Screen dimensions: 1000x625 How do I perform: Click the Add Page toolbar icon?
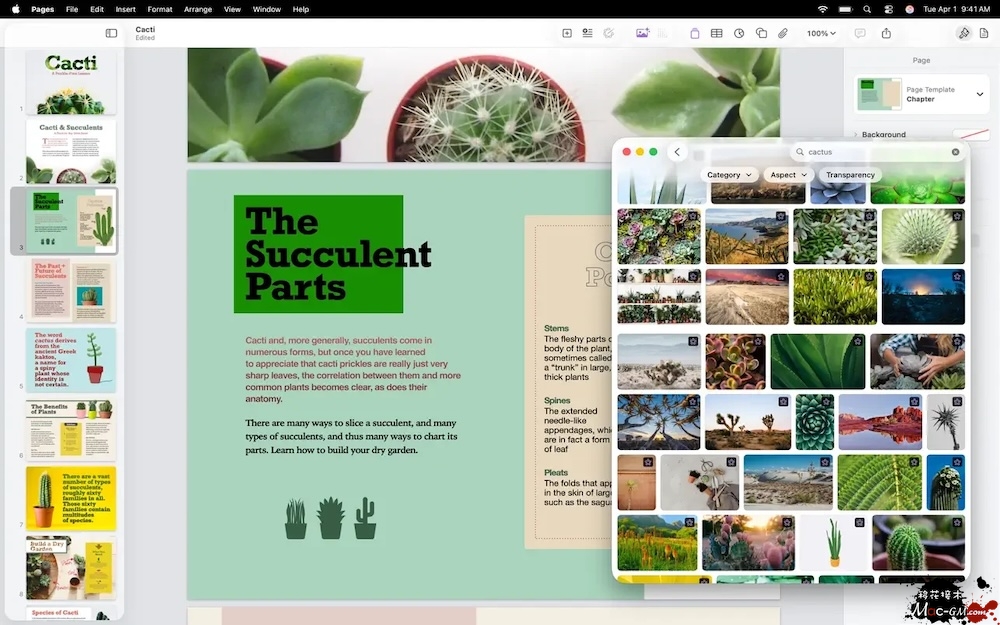point(567,33)
